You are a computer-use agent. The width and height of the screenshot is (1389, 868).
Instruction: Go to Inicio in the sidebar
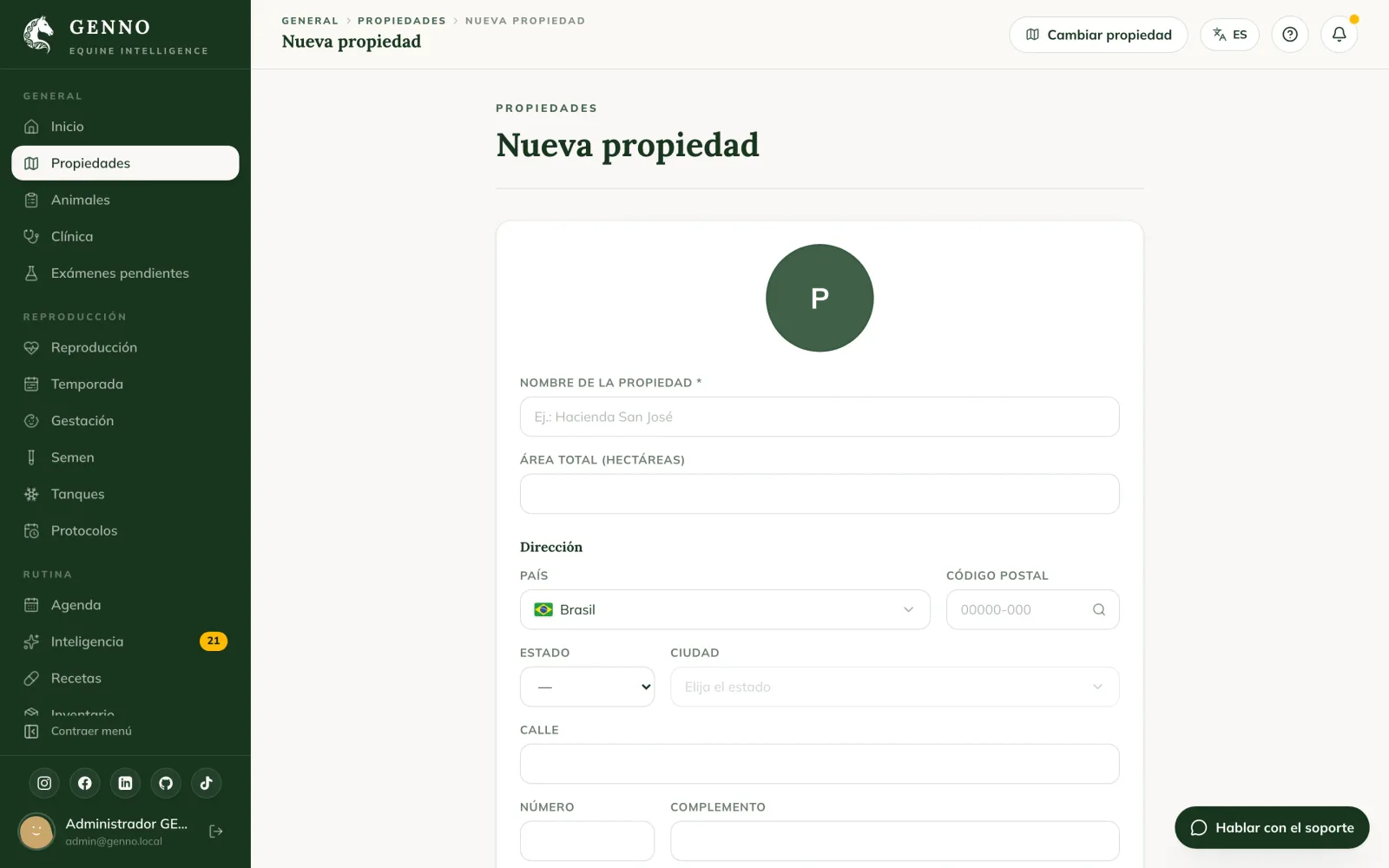tap(125, 127)
